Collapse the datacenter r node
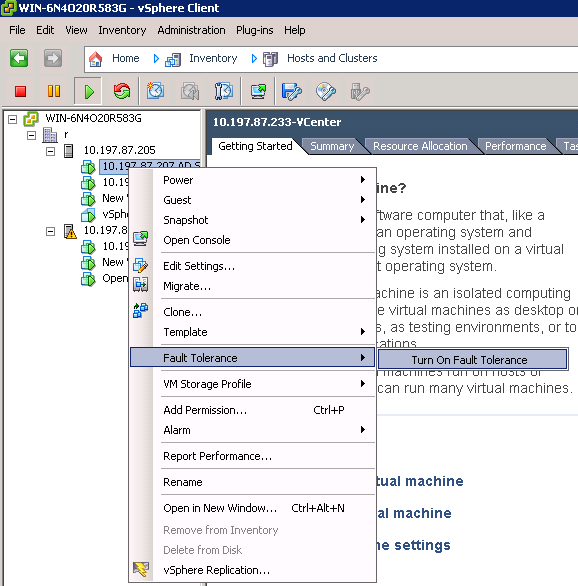The image size is (578, 586). 32,135
